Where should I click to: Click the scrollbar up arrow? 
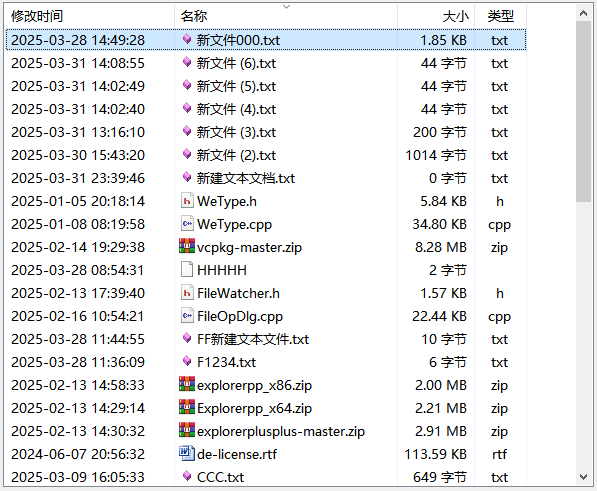(x=583, y=13)
